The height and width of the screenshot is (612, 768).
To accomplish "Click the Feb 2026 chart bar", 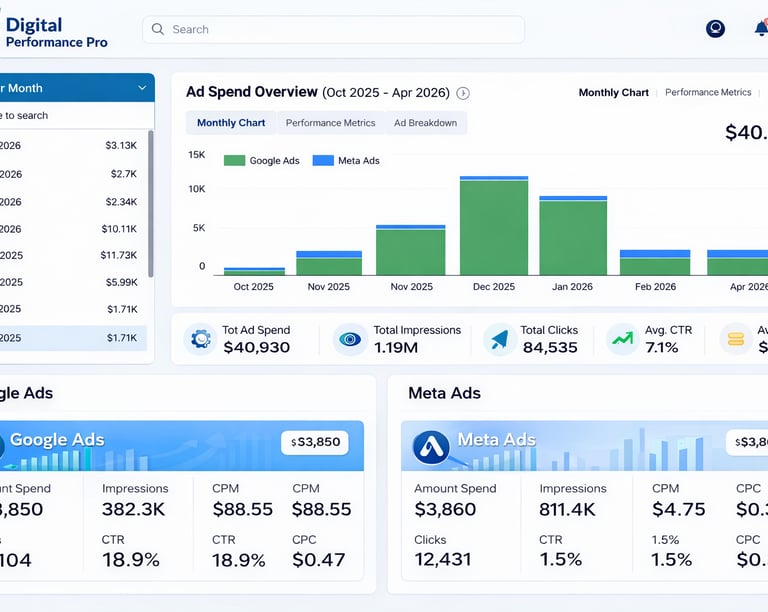I will tap(655, 262).
